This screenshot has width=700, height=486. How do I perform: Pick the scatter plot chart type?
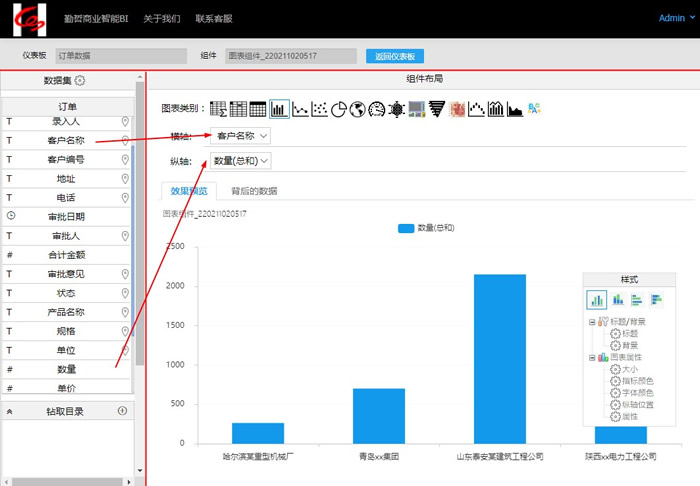pos(319,109)
